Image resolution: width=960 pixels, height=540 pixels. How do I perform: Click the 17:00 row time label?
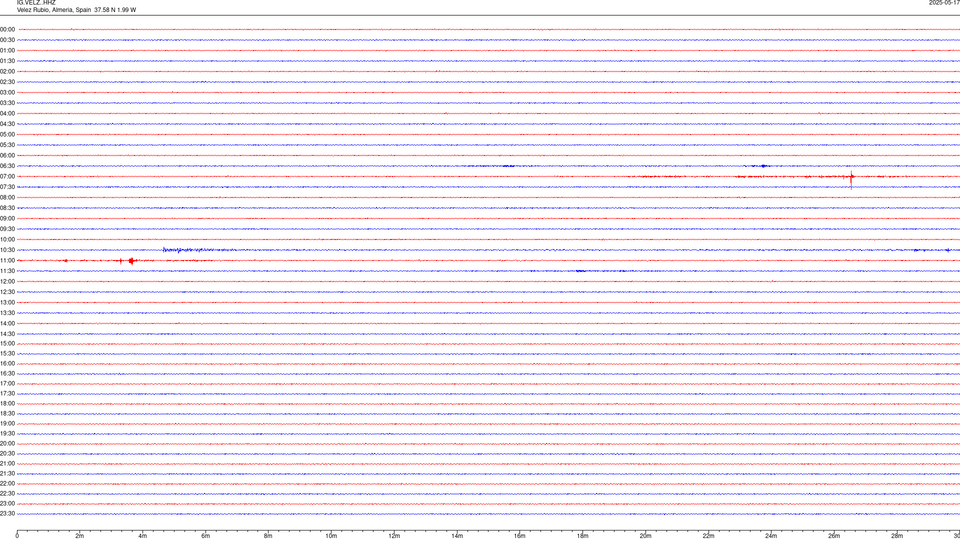pyautogui.click(x=8, y=384)
